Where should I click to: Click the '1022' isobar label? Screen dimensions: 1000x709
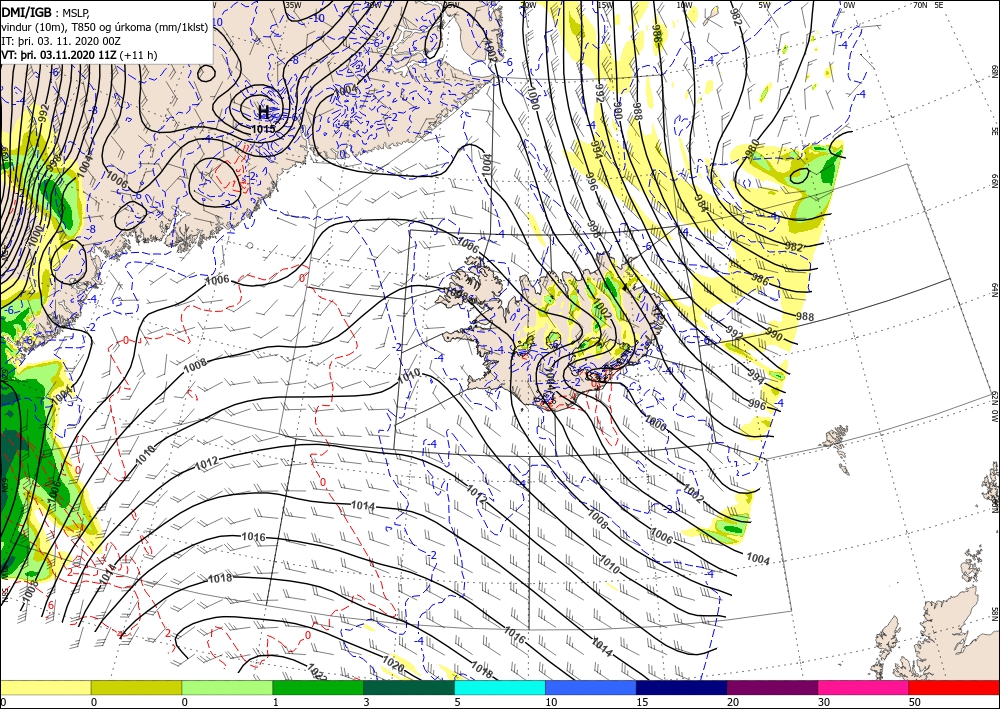(x=317, y=671)
